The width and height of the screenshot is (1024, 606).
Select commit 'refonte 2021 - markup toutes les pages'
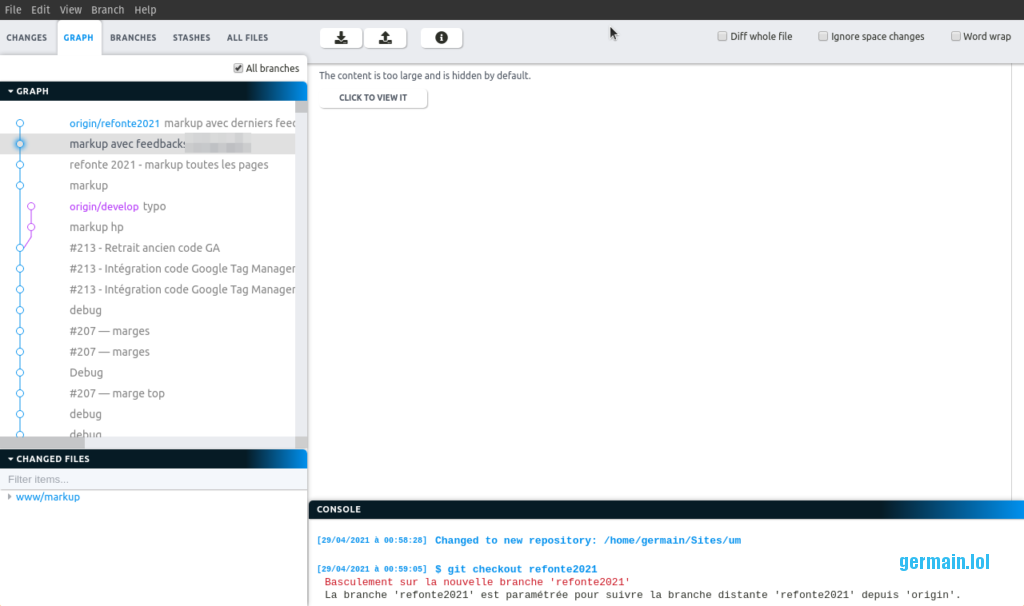pos(169,165)
